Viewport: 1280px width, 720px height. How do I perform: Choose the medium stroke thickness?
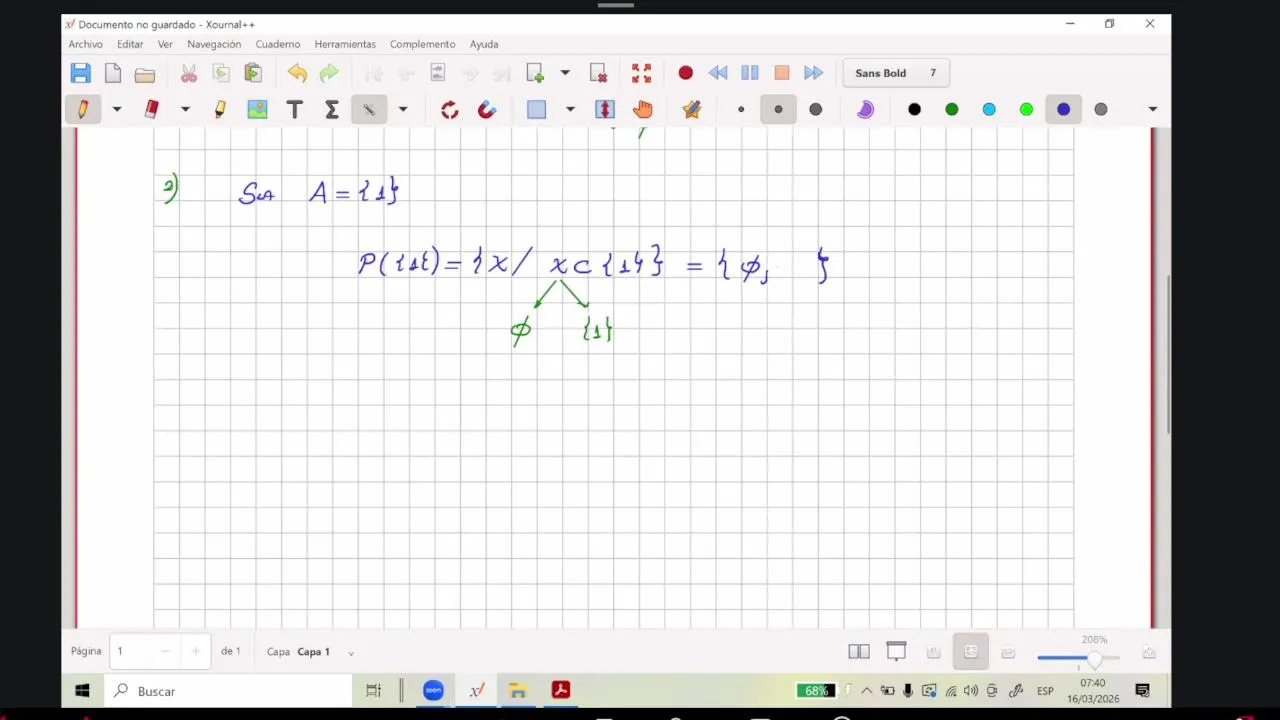778,109
